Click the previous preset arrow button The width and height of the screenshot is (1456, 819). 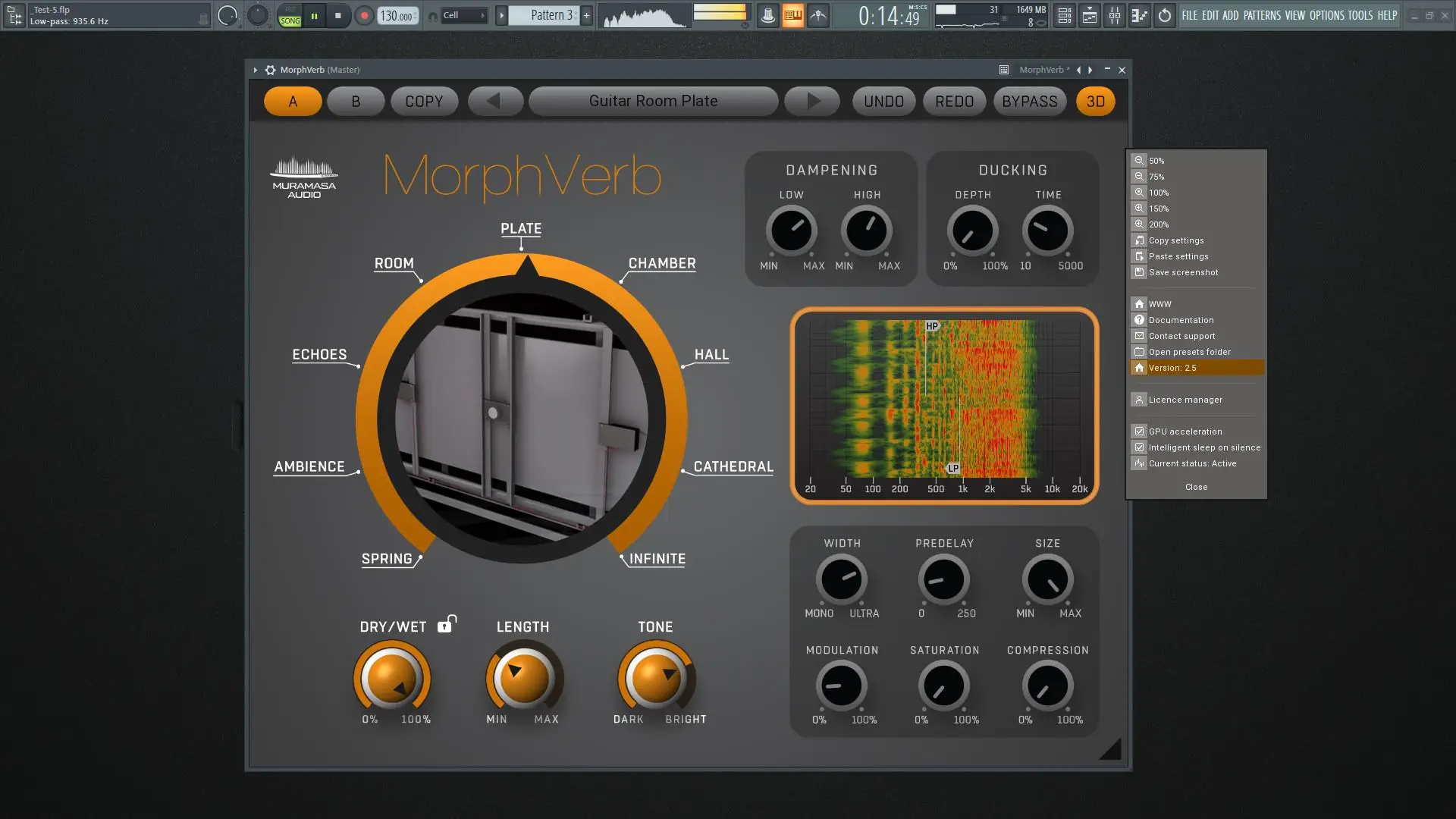494,101
